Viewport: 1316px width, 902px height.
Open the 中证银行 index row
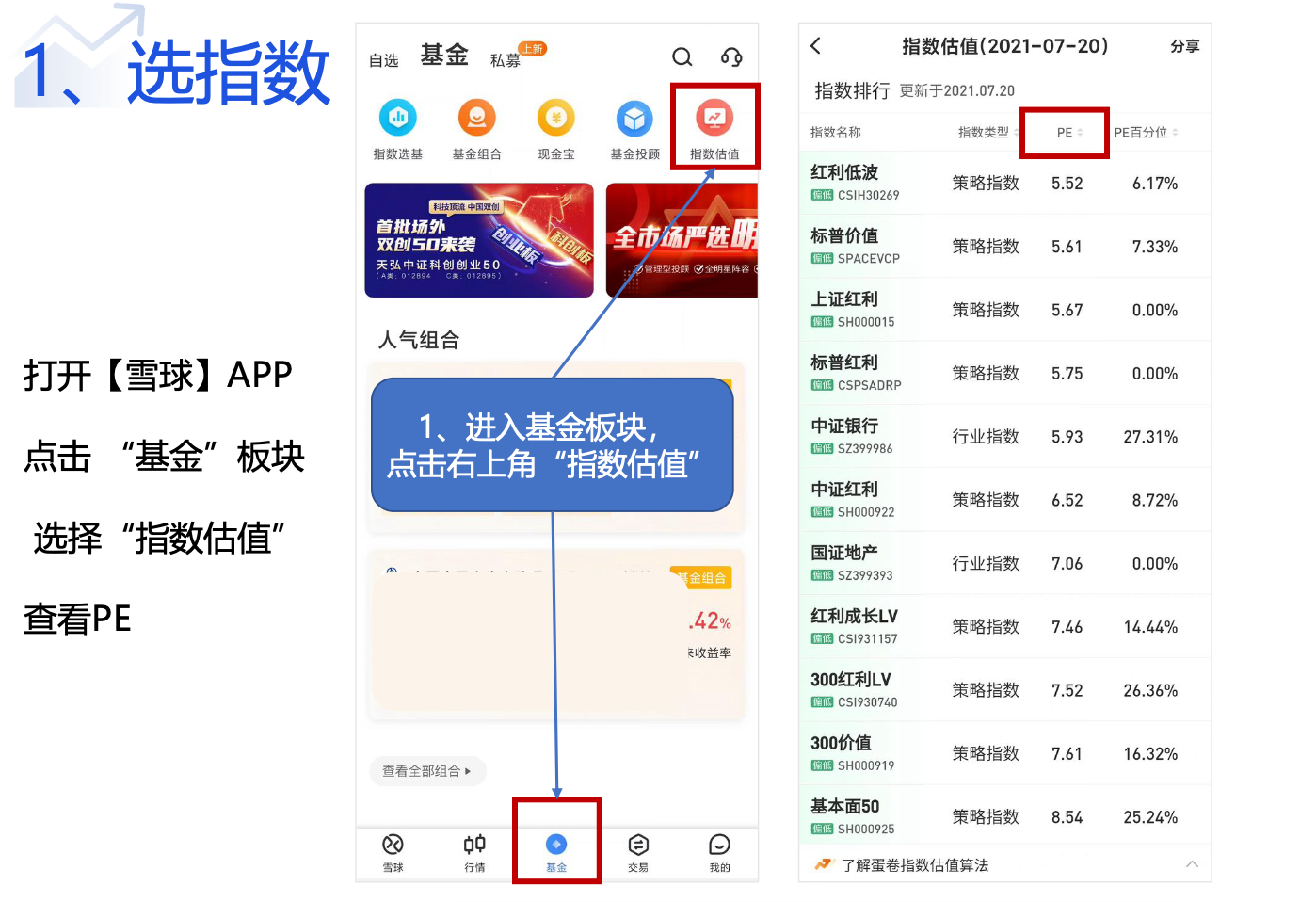pos(1005,436)
